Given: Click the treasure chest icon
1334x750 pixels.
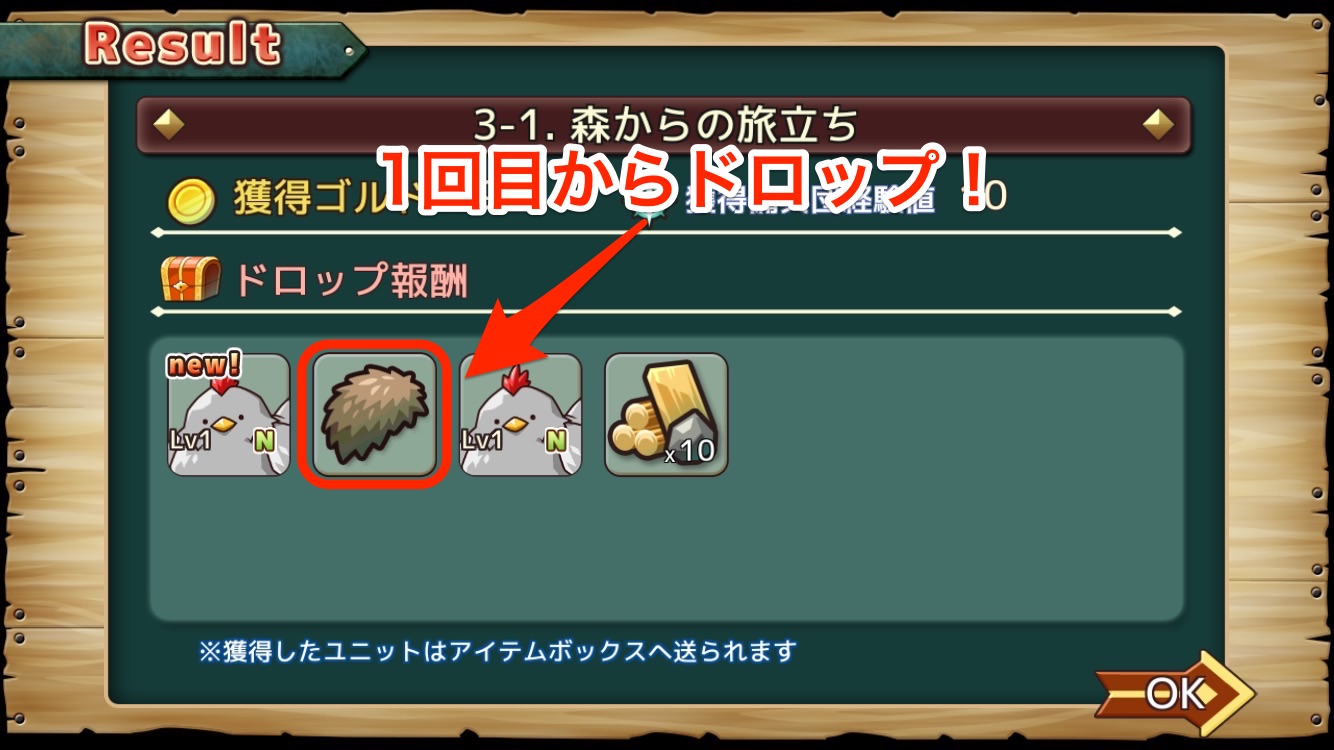Looking at the screenshot, I should click(x=190, y=281).
